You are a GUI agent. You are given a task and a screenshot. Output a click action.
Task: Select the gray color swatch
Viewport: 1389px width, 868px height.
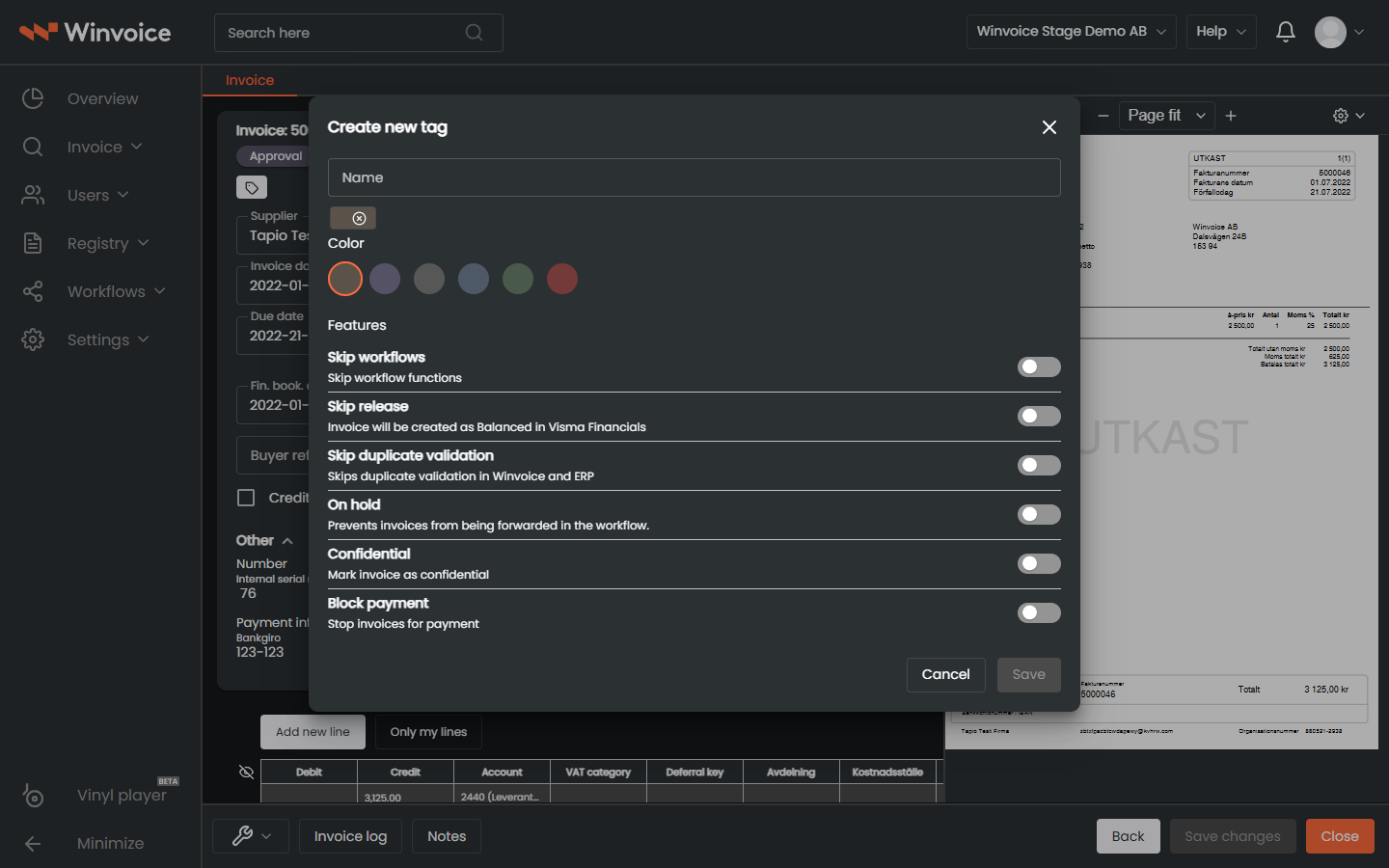[429, 279]
